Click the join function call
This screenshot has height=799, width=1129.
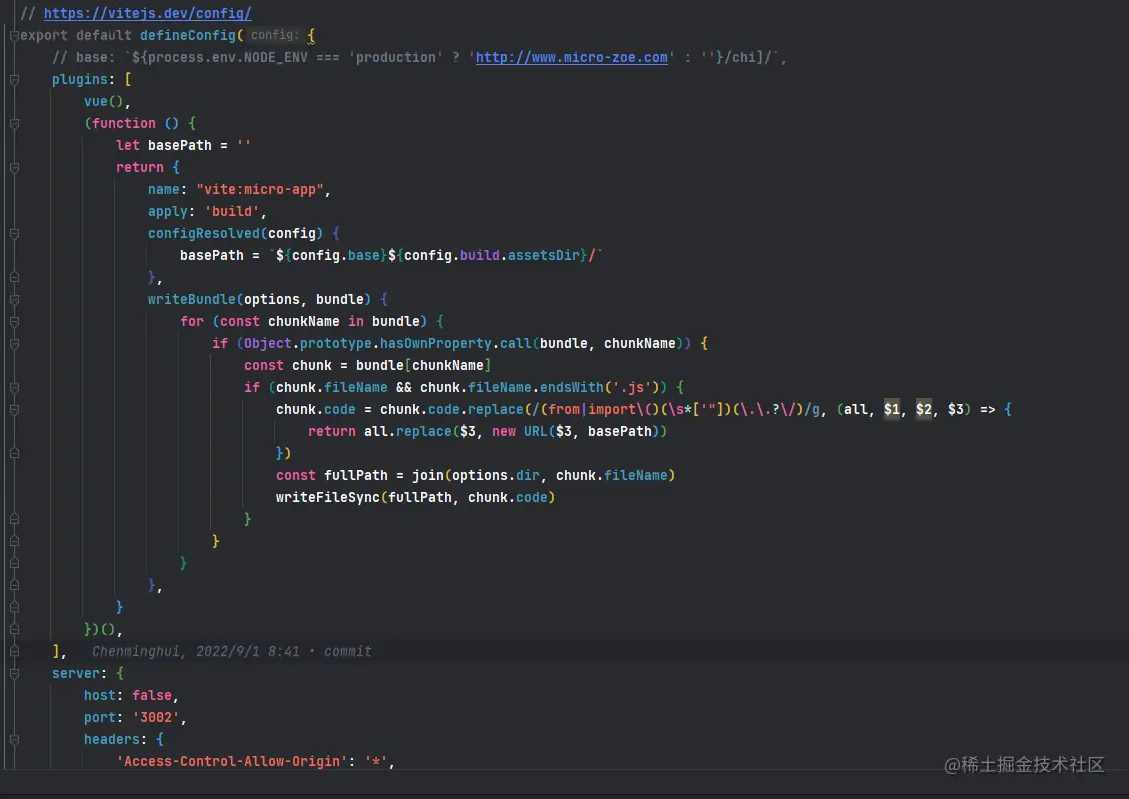428,475
